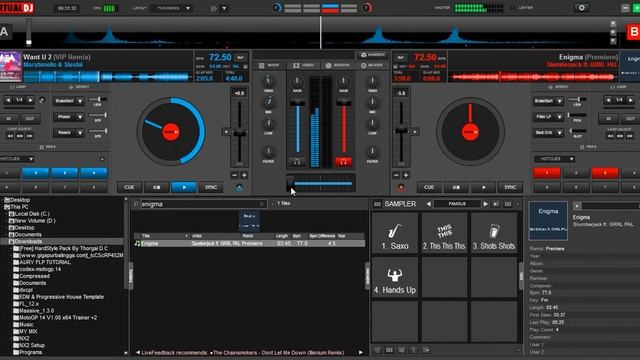The width and height of the screenshot is (640, 360).
Task: Switch to VIDEO tab in center panel
Action: [304, 65]
